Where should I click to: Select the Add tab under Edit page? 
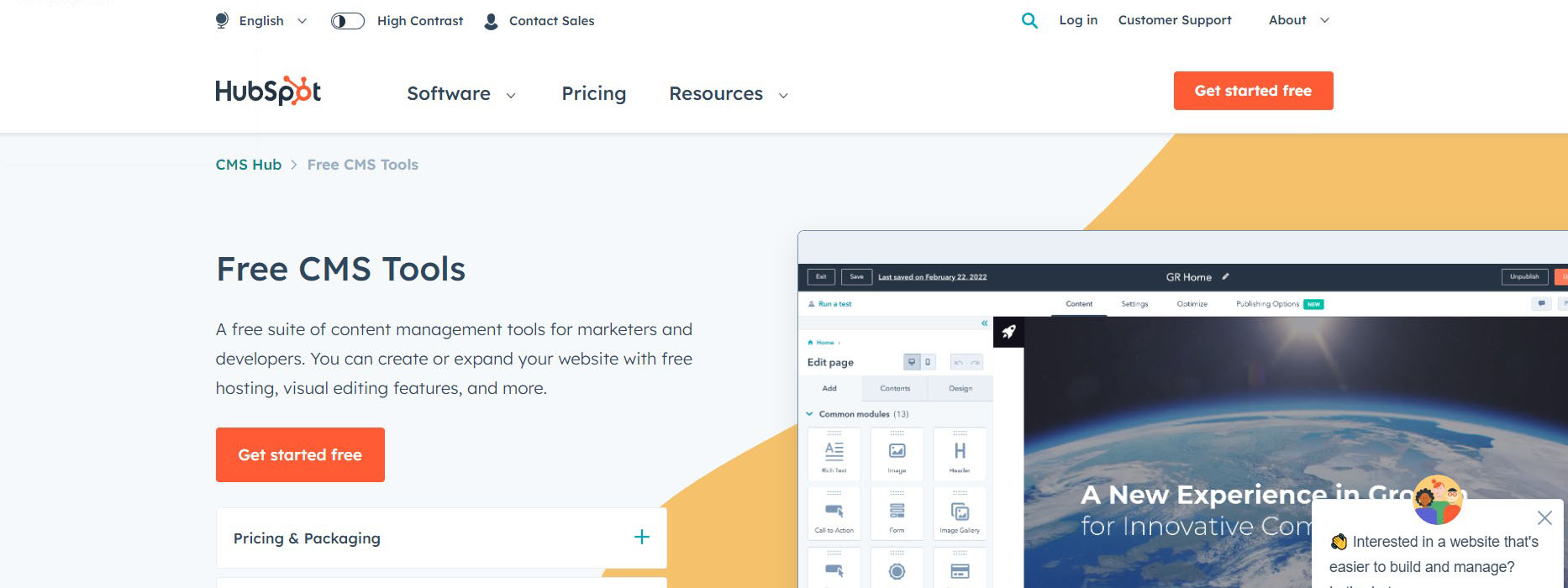[829, 388]
